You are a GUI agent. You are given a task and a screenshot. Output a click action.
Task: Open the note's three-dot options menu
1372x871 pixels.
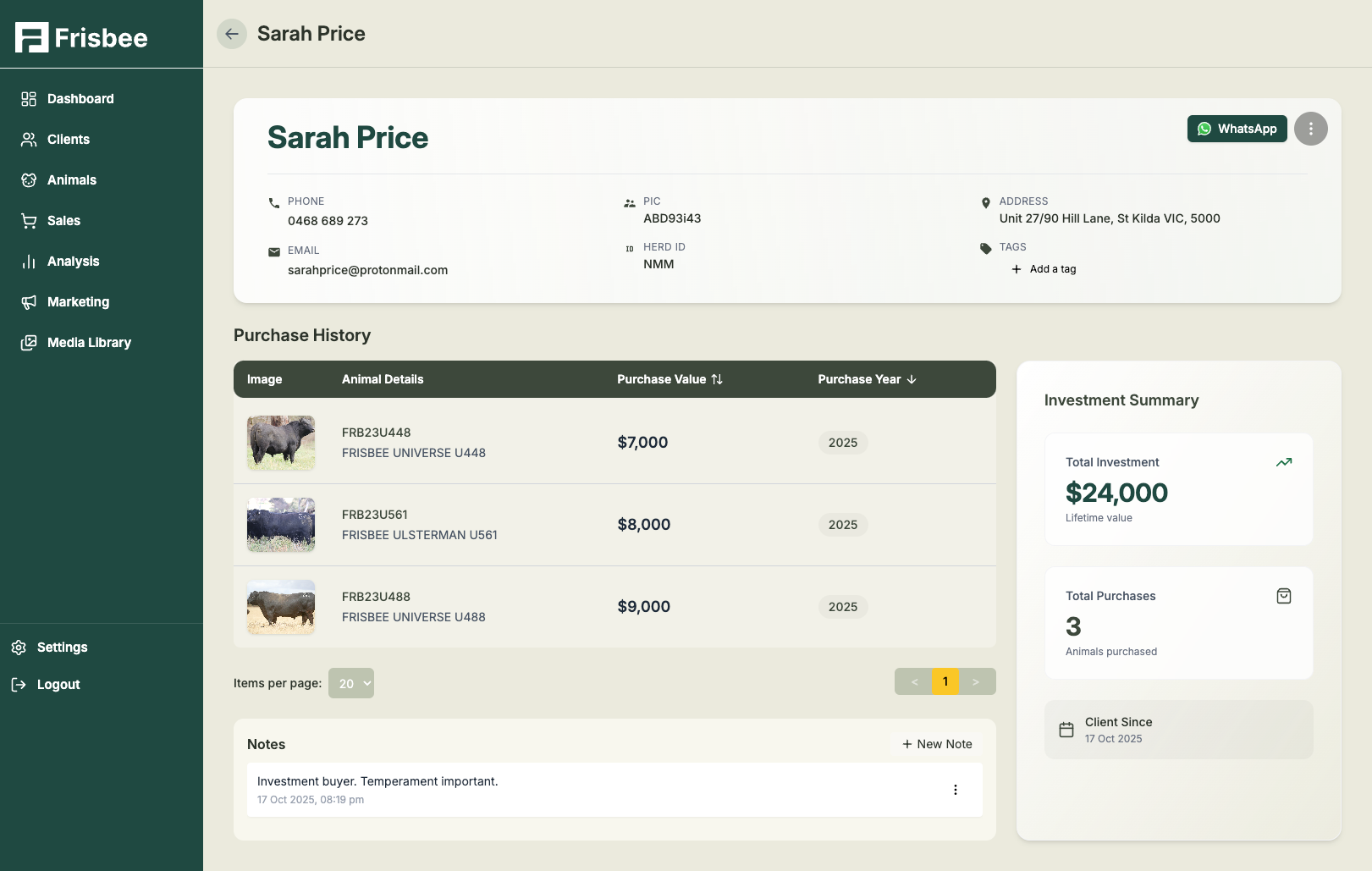click(955, 790)
